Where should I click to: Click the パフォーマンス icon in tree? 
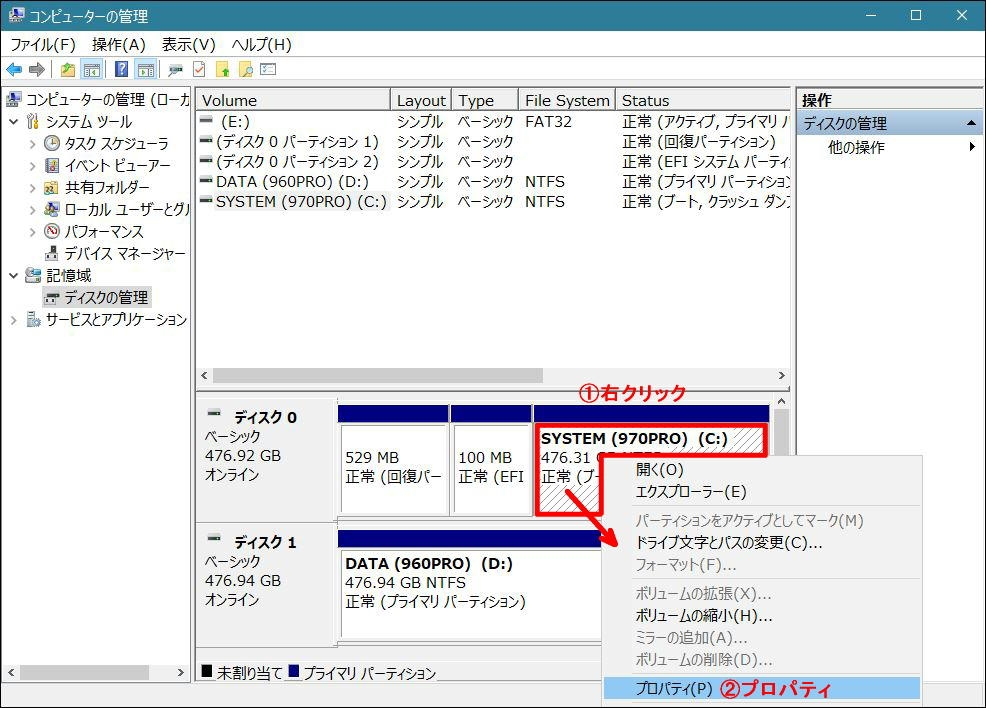(52, 231)
